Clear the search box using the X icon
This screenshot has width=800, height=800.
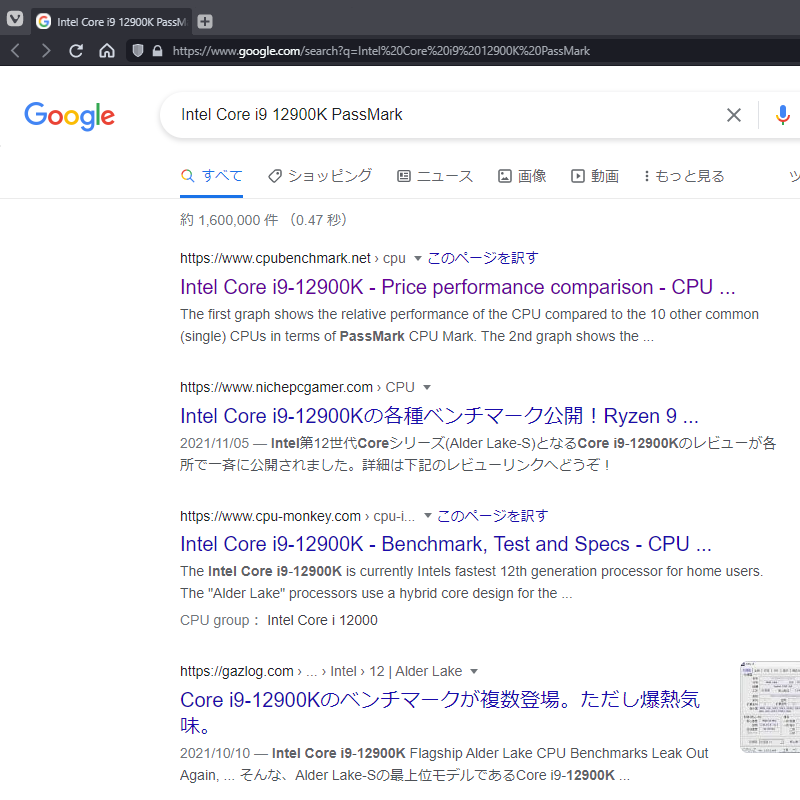click(x=734, y=115)
